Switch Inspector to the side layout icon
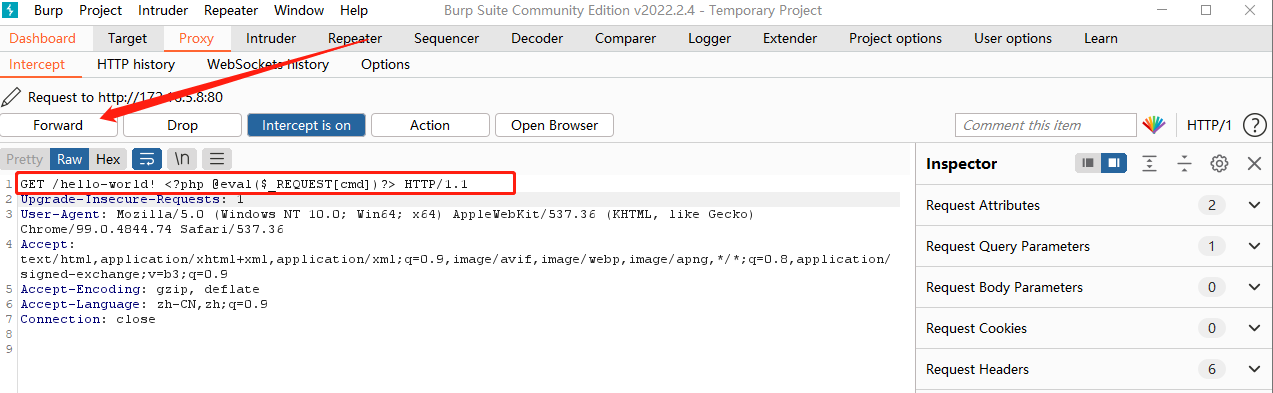The width and height of the screenshot is (1273, 393). tap(1114, 163)
